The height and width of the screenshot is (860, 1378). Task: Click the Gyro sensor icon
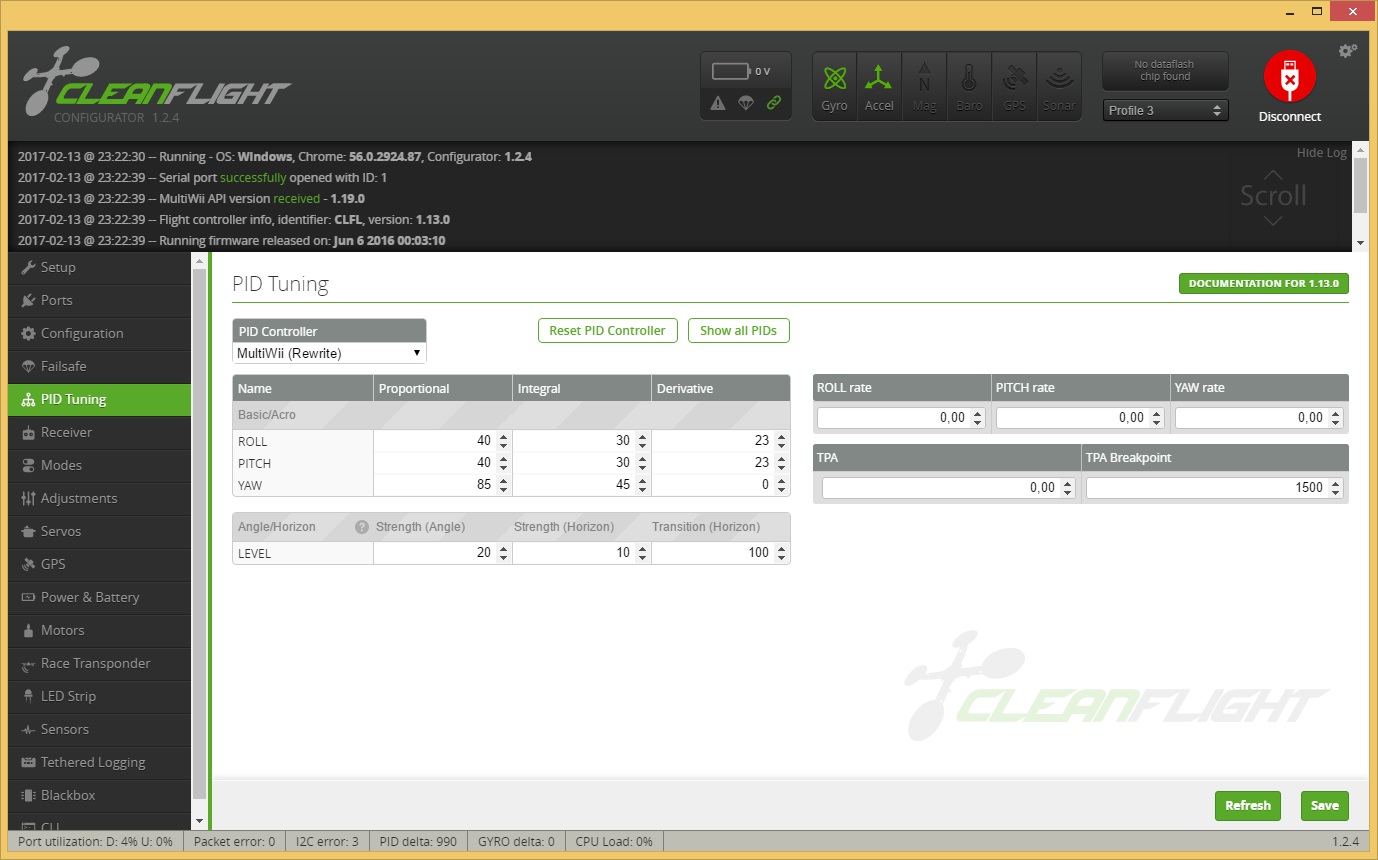(x=835, y=87)
